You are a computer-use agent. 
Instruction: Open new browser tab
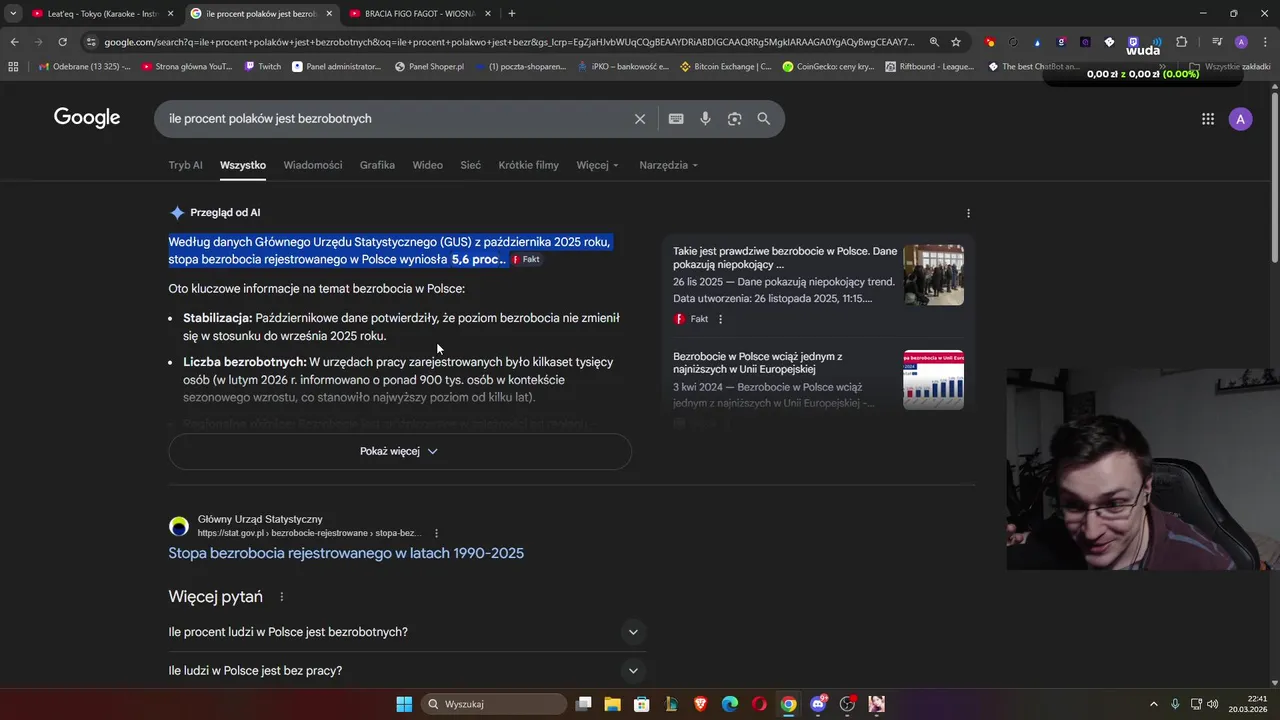512,13
